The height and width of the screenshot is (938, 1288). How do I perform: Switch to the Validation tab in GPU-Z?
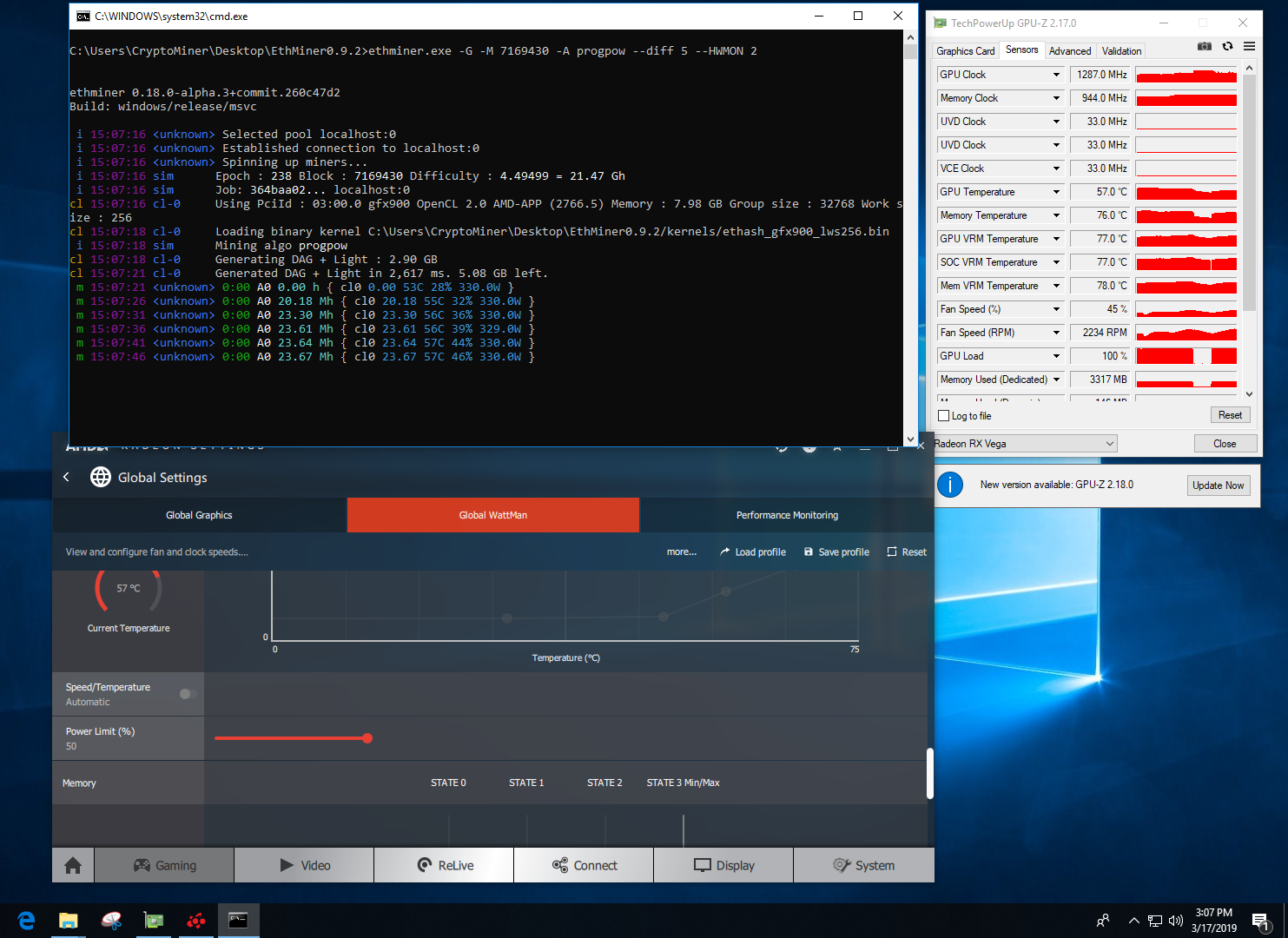[x=1121, y=51]
